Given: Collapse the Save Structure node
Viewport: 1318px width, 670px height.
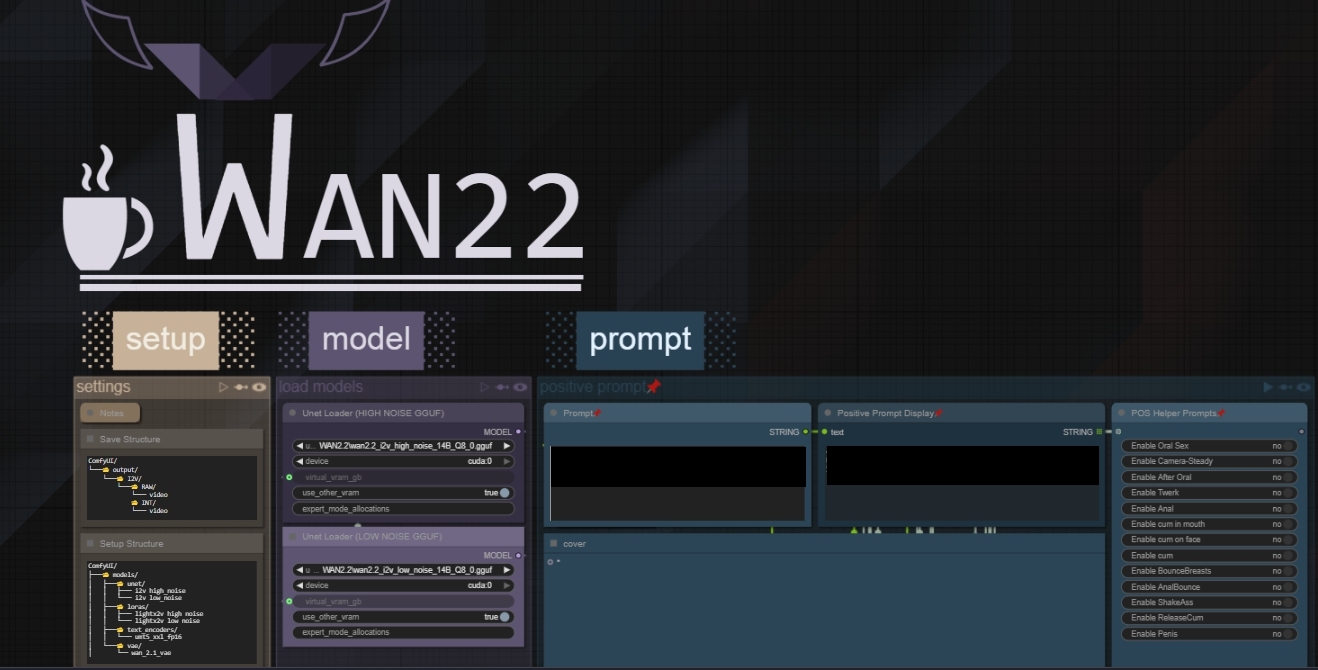Looking at the screenshot, I should click(90, 439).
